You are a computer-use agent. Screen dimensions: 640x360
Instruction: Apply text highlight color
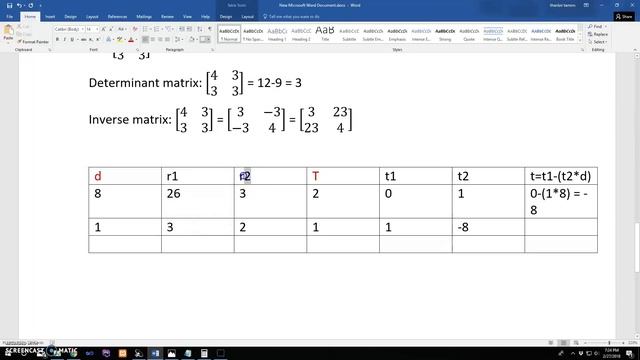tap(119, 40)
